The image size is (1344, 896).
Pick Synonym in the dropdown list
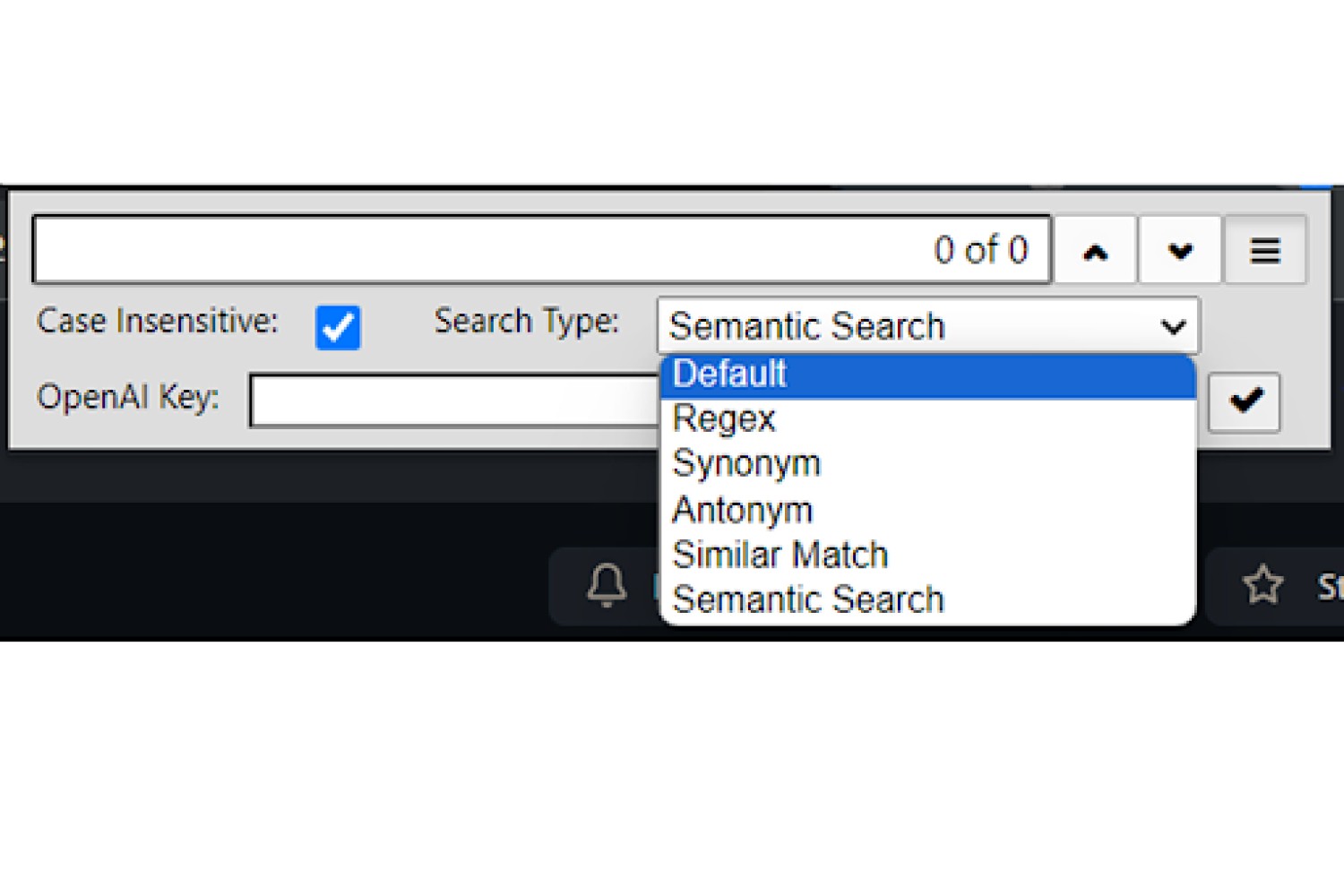click(x=927, y=464)
